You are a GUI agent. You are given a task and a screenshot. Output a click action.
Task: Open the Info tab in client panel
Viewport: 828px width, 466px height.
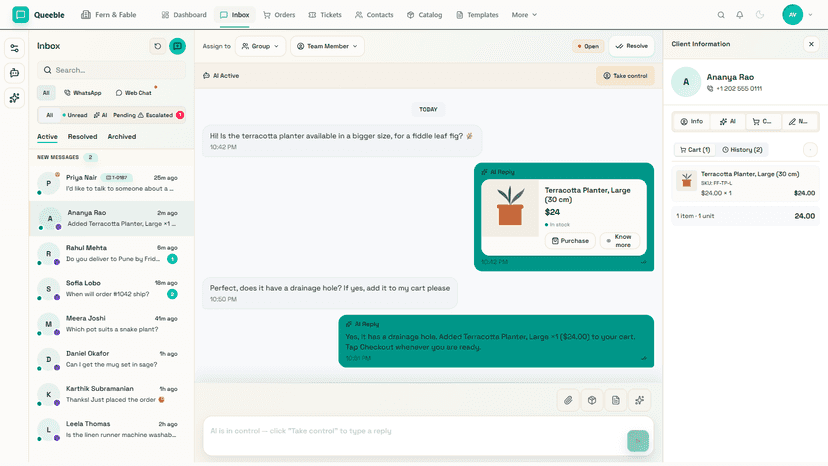(x=691, y=122)
